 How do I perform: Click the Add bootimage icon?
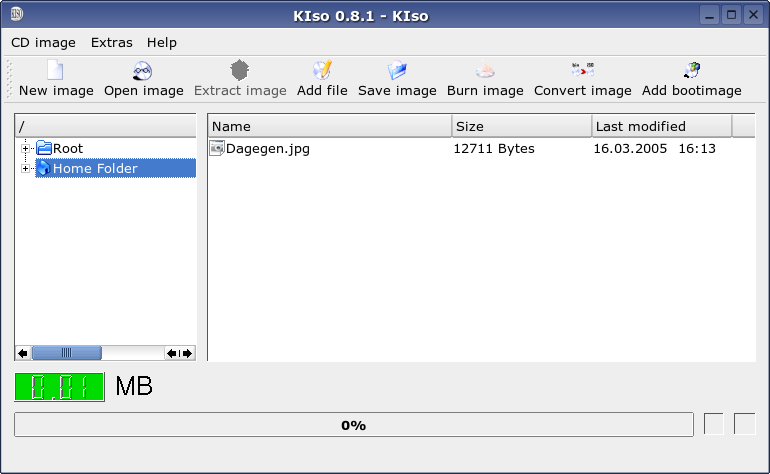[x=691, y=70]
